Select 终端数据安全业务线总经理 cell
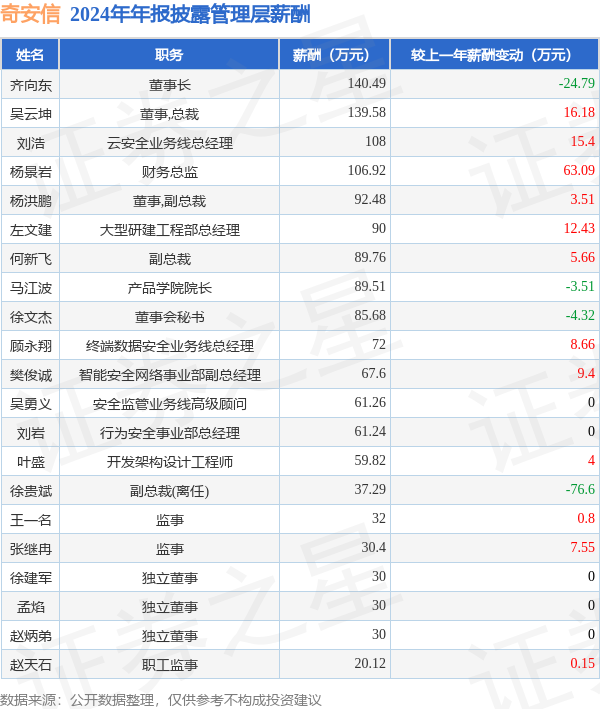The height and width of the screenshot is (709, 600). pyautogui.click(x=170, y=346)
